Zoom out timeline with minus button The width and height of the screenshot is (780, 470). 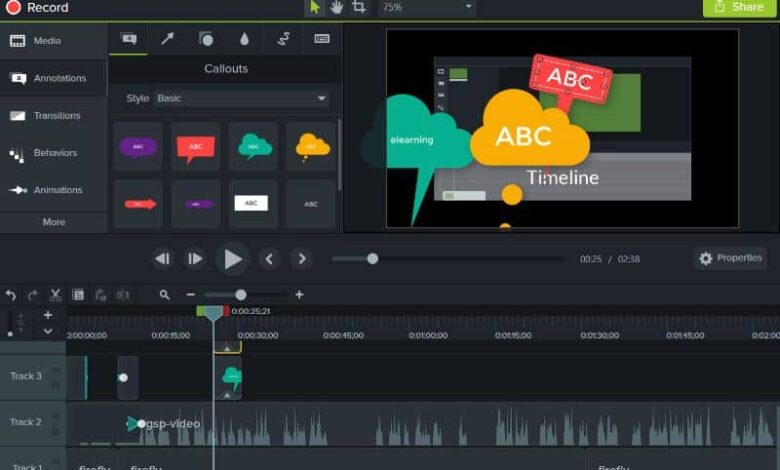pyautogui.click(x=191, y=295)
